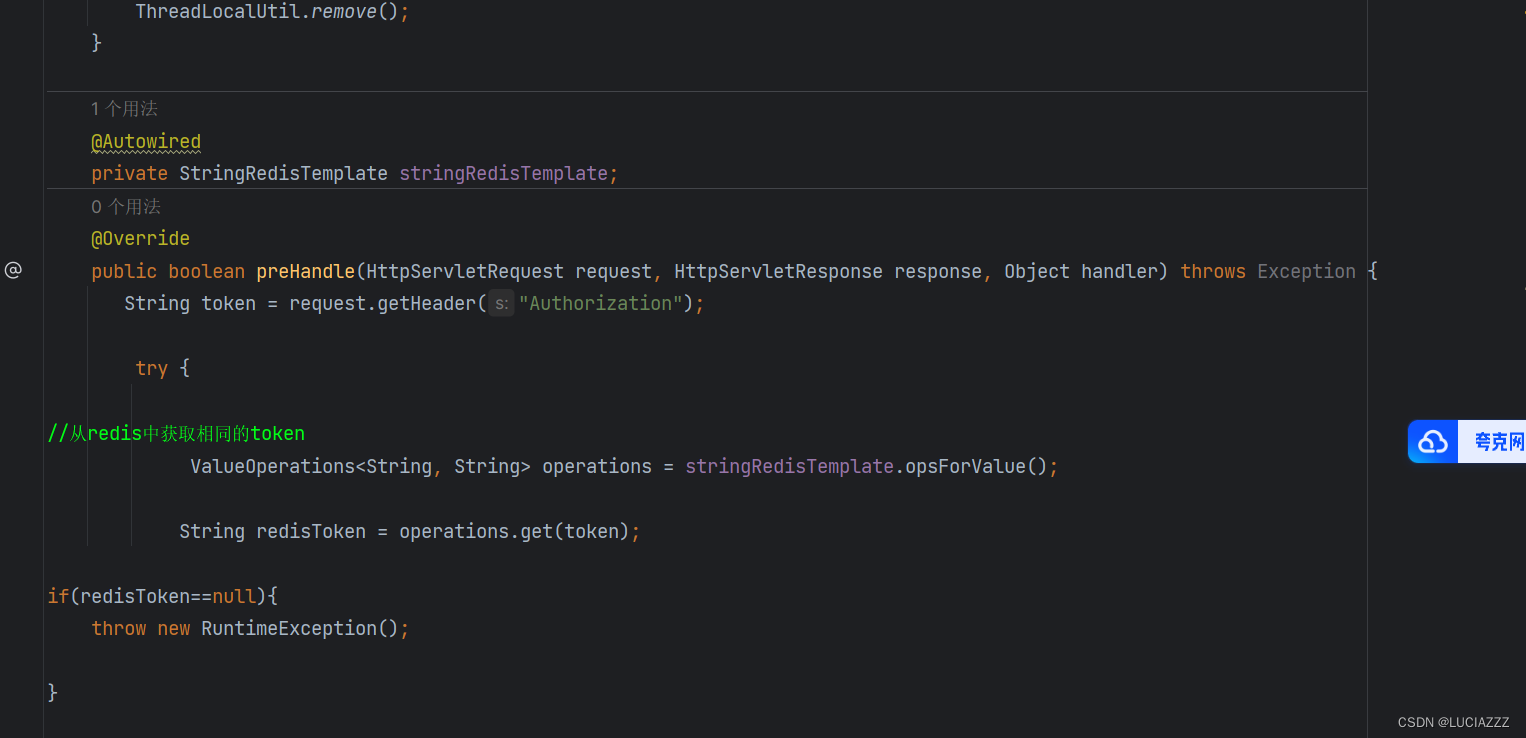Click the "if(redisToken==null)" condition
1526x738 pixels.
coord(157,596)
